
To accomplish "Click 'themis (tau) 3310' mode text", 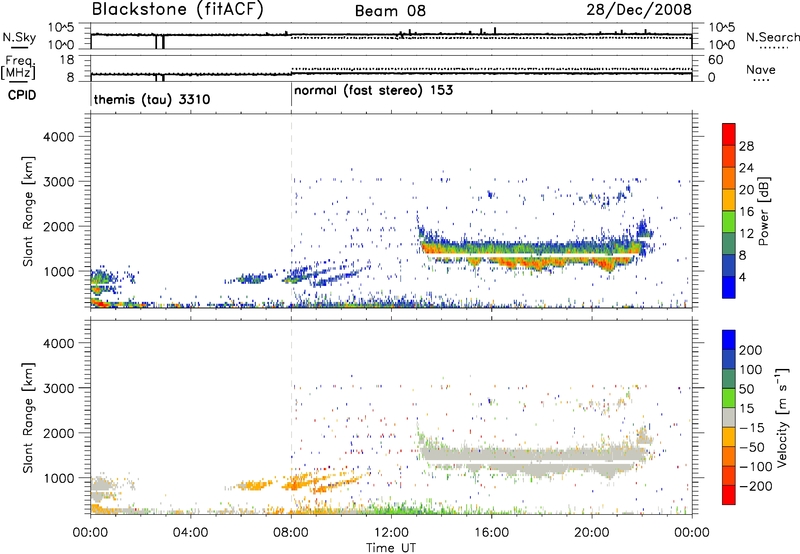I will pyautogui.click(x=152, y=99).
